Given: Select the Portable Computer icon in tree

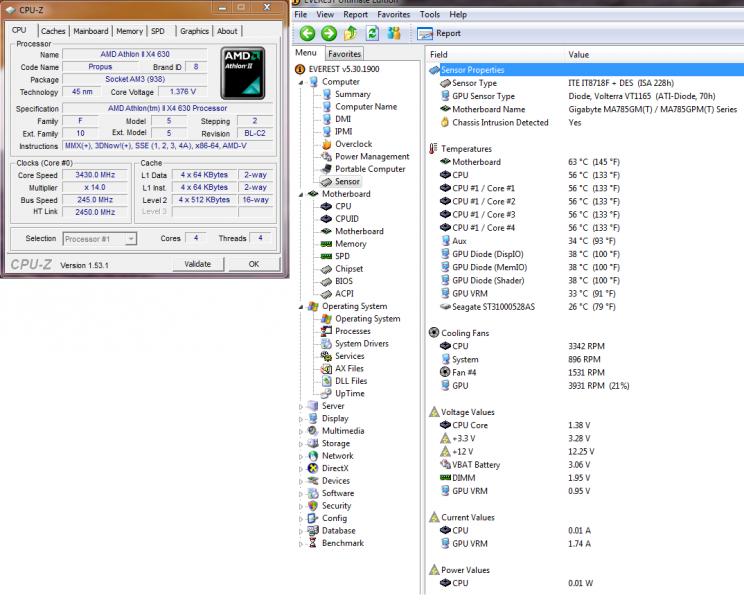Looking at the screenshot, I should [x=326, y=169].
